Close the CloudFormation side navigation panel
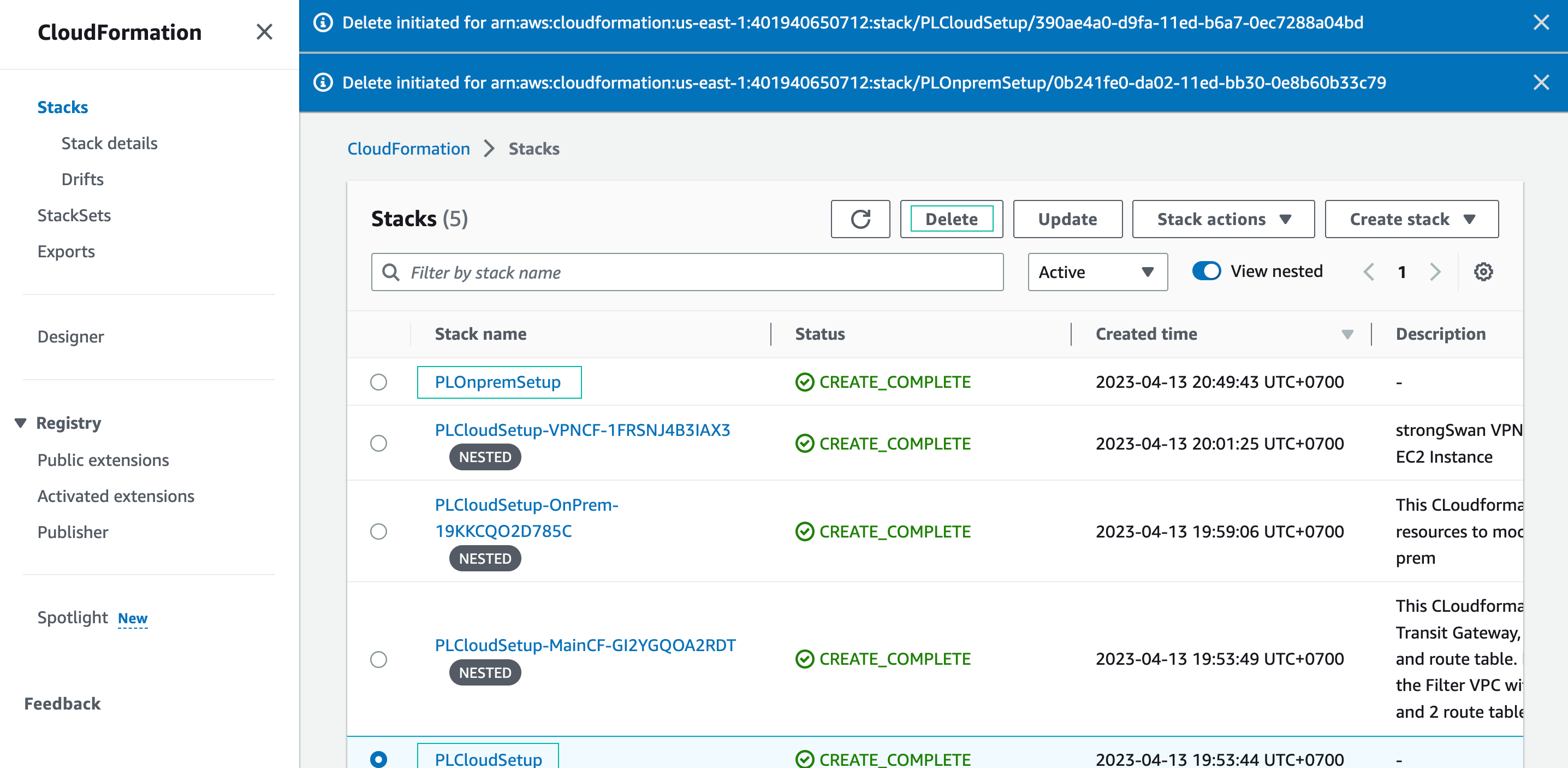 pos(264,32)
